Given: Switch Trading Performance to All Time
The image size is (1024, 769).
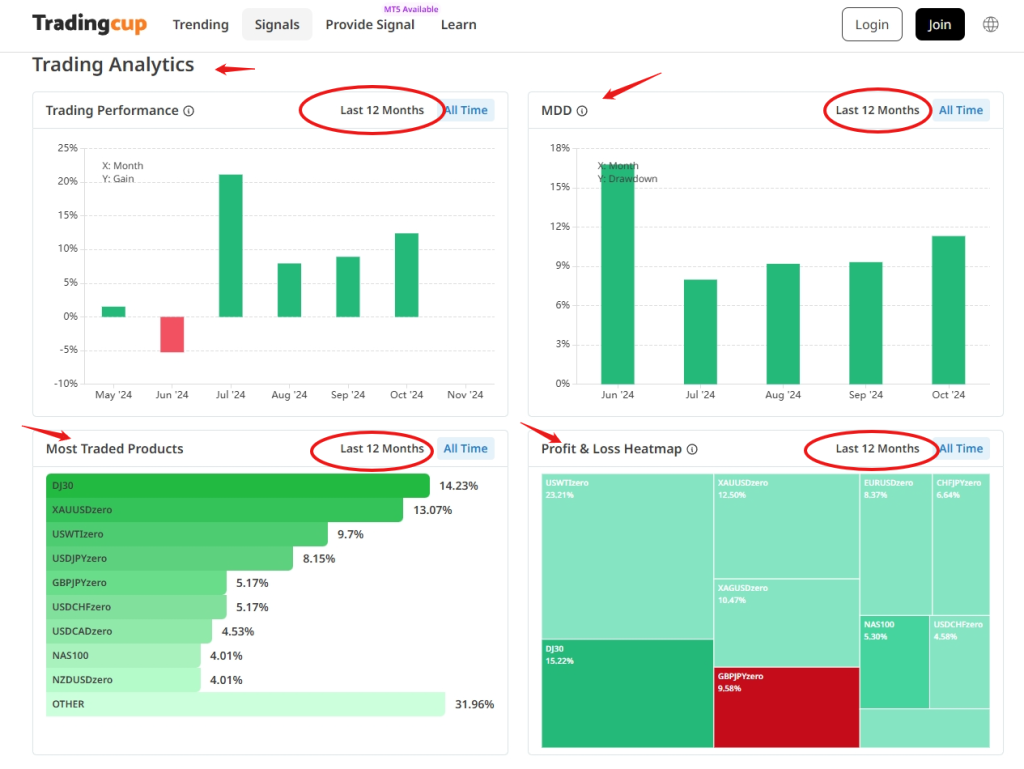Looking at the screenshot, I should point(466,110).
